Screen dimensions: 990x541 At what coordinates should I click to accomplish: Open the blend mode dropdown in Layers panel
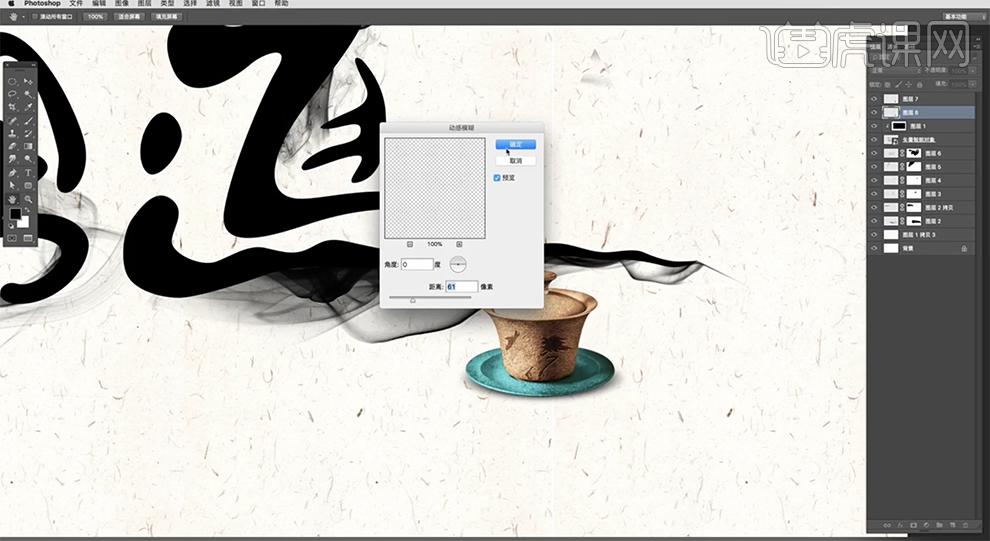[x=894, y=71]
